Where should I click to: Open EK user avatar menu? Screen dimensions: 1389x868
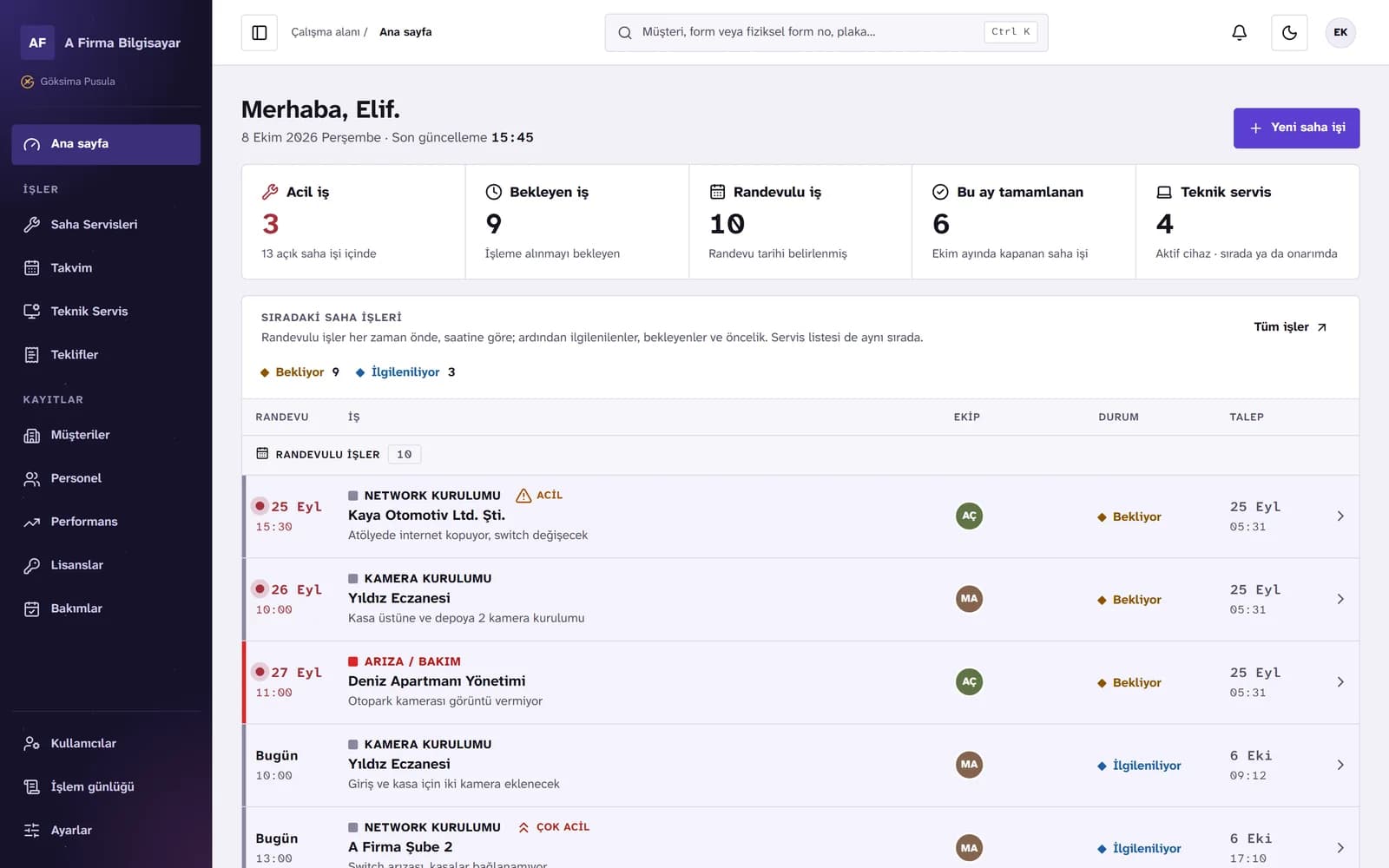(x=1340, y=32)
